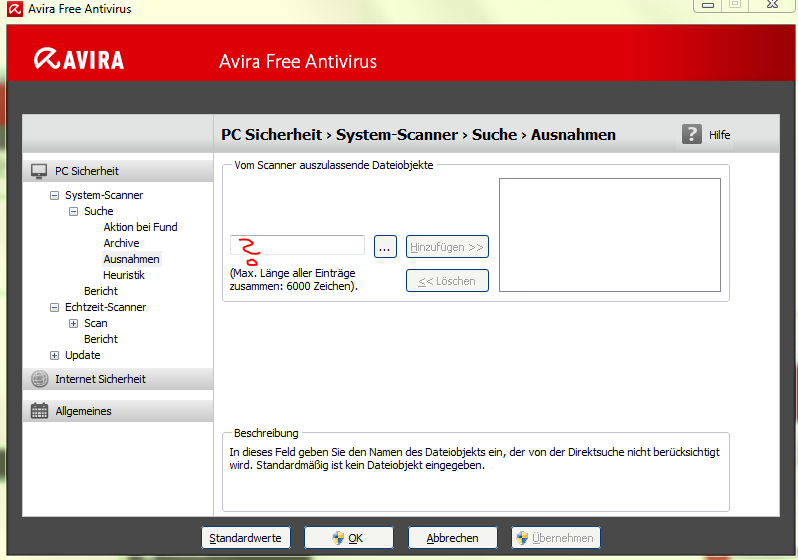Click the Avira umbrella icon in the title bar
The image size is (798, 560).
tap(15, 9)
